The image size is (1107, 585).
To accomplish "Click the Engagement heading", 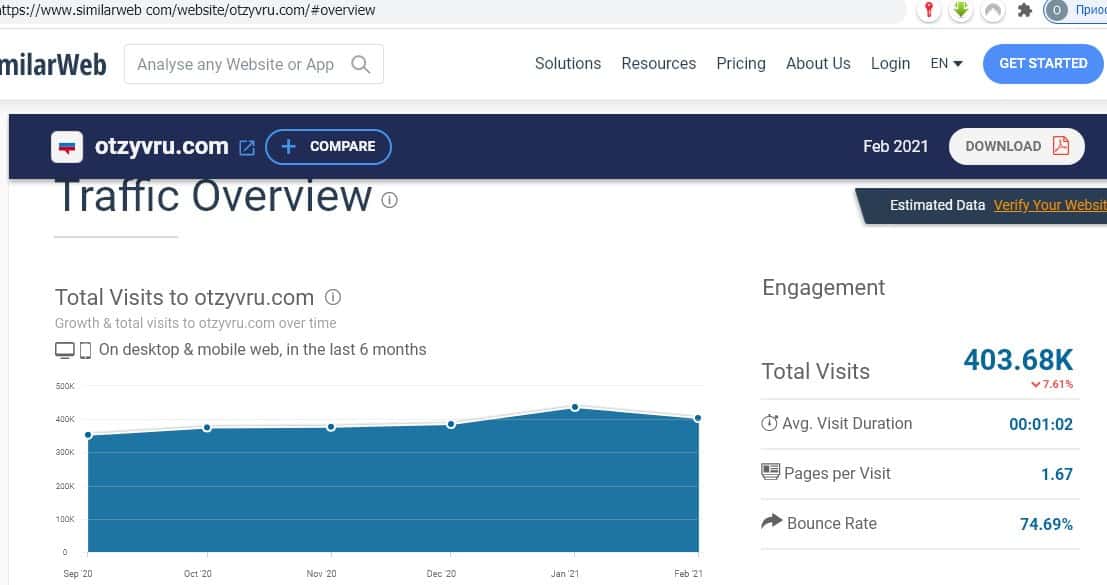I will (823, 287).
